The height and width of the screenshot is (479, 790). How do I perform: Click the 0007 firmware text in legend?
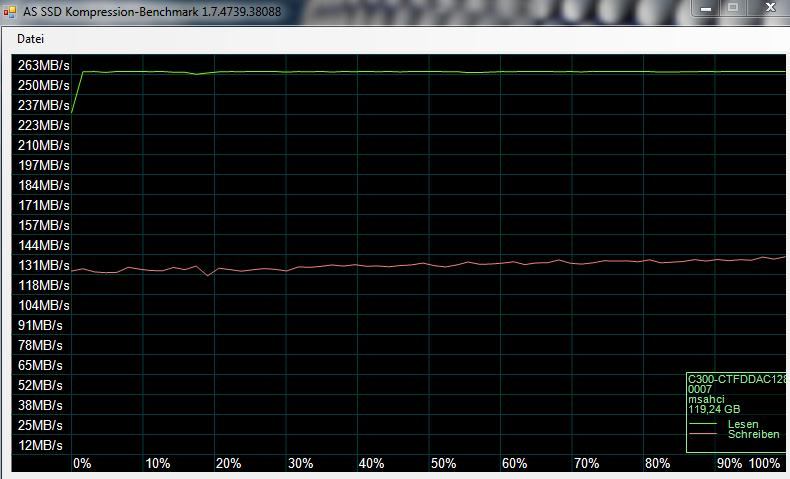pos(700,389)
